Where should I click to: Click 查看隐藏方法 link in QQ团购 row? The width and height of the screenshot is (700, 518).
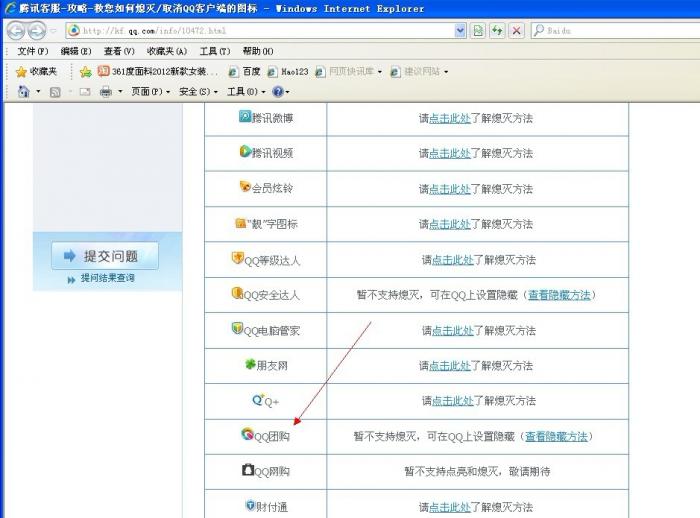pyautogui.click(x=556, y=436)
